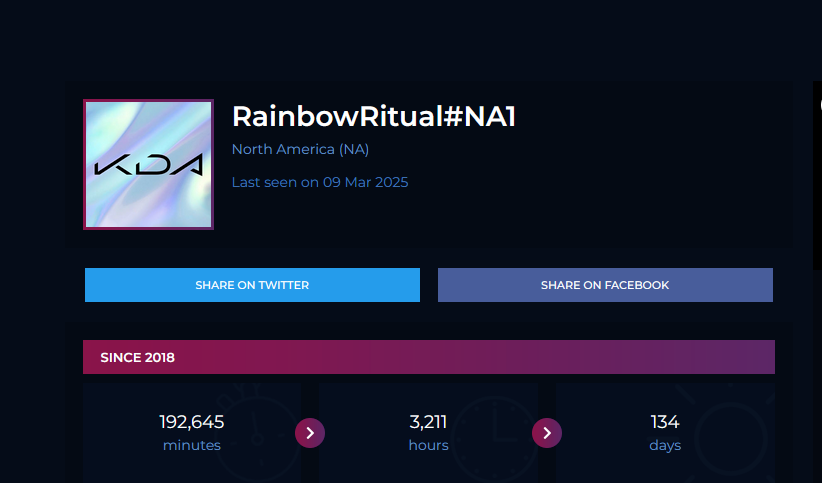Select the North America (NA) region link

point(300,149)
